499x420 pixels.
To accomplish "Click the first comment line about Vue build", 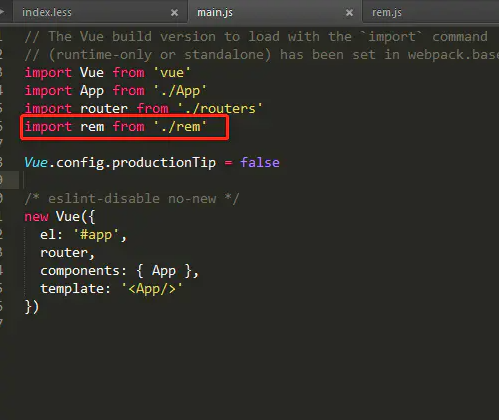I will pos(256,37).
